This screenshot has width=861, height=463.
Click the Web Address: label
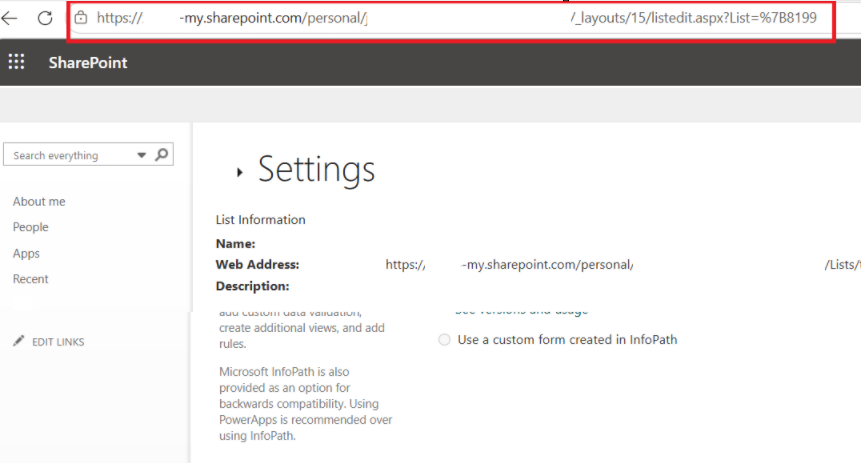(258, 265)
